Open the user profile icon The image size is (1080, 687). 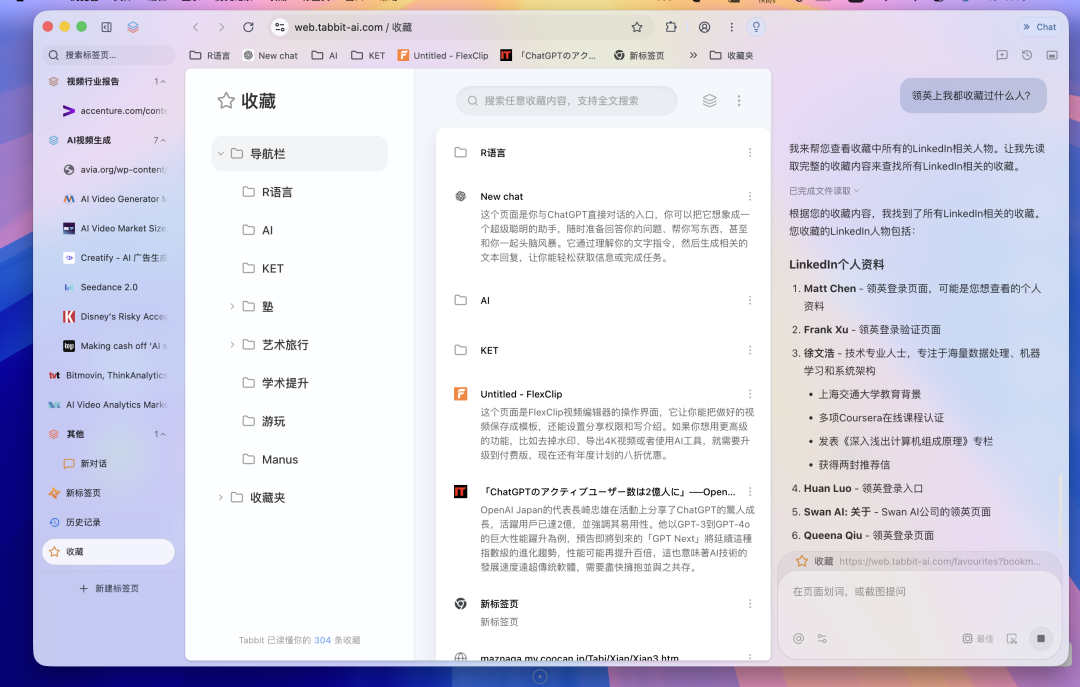[x=704, y=27]
